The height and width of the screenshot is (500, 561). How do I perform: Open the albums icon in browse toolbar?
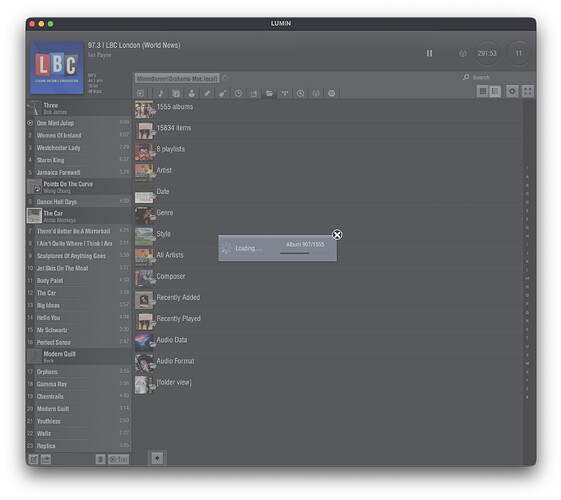[176, 94]
